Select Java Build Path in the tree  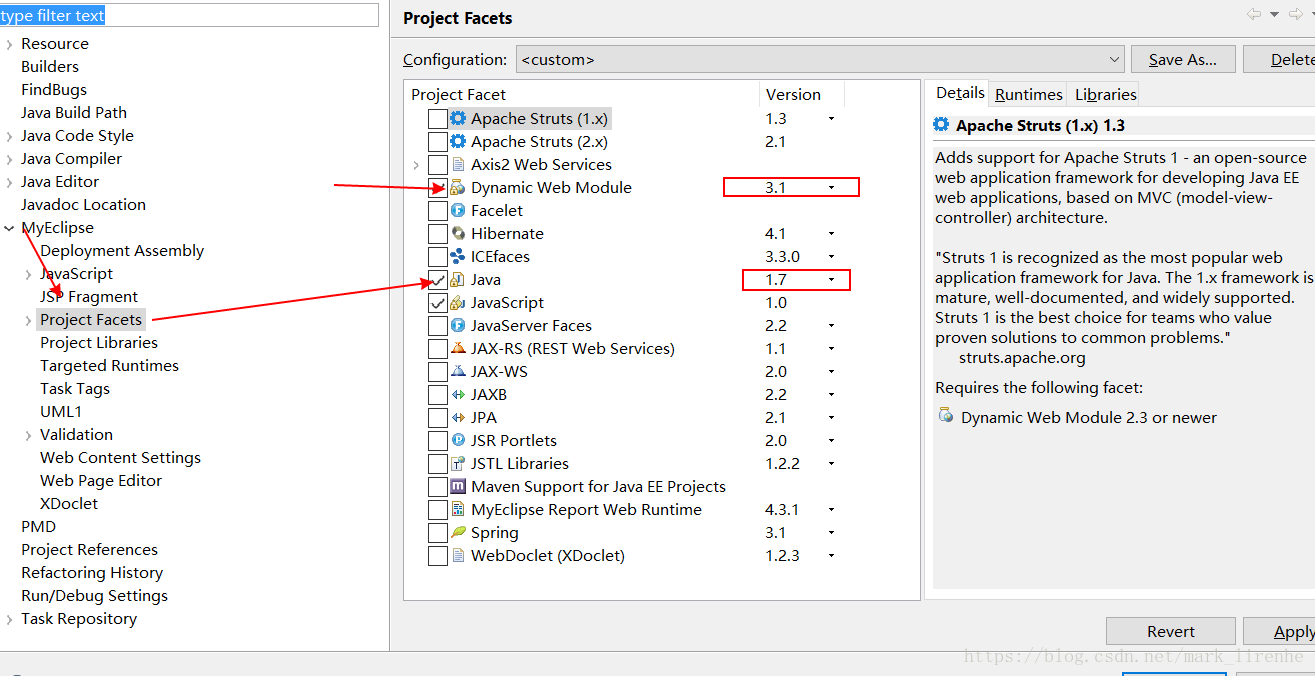74,112
